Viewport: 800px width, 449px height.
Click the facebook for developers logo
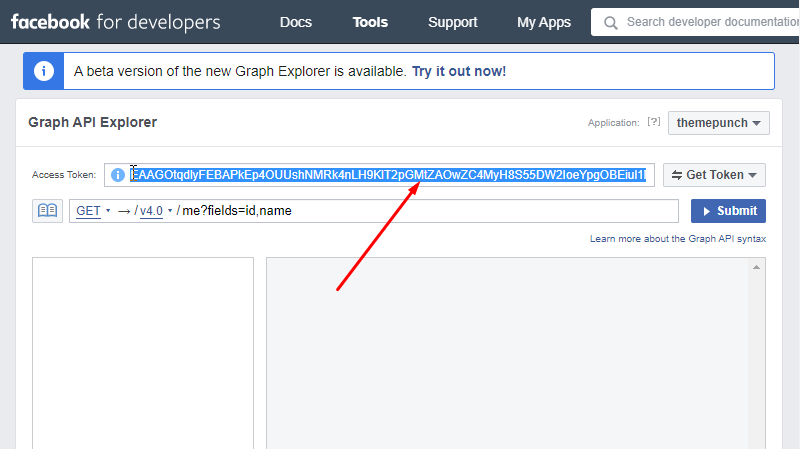[x=116, y=22]
